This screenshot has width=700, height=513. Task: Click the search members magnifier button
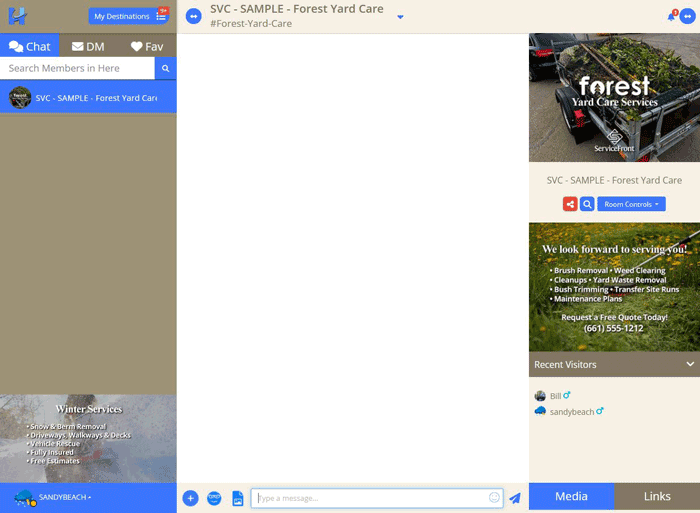click(166, 68)
